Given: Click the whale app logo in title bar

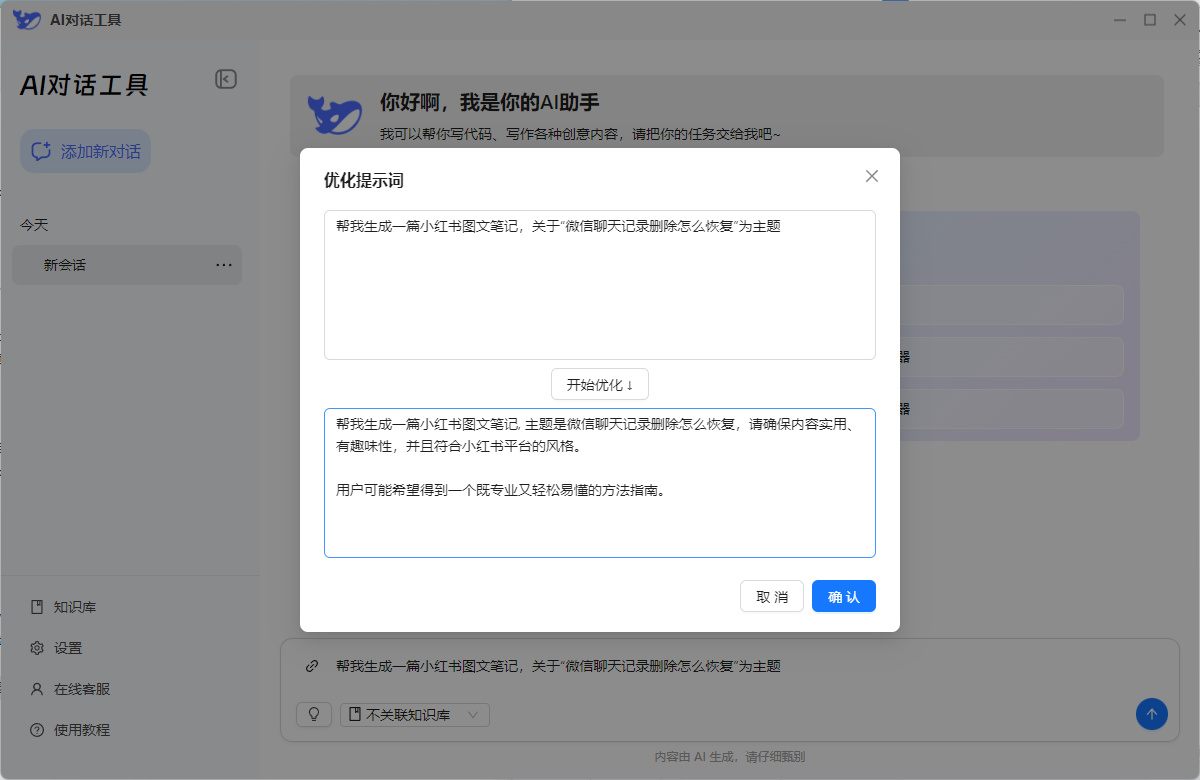Looking at the screenshot, I should (x=27, y=19).
